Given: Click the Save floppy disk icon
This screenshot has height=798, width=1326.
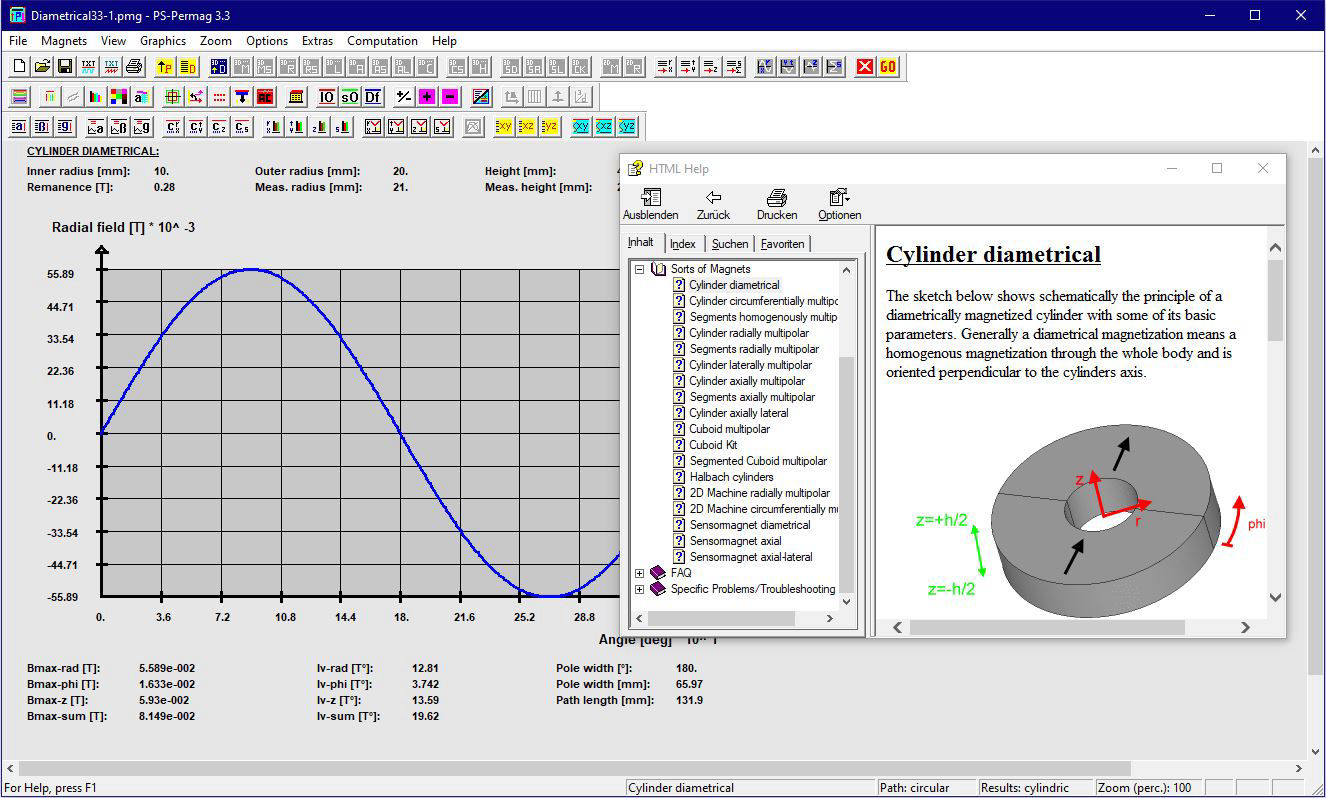Looking at the screenshot, I should click(x=65, y=67).
